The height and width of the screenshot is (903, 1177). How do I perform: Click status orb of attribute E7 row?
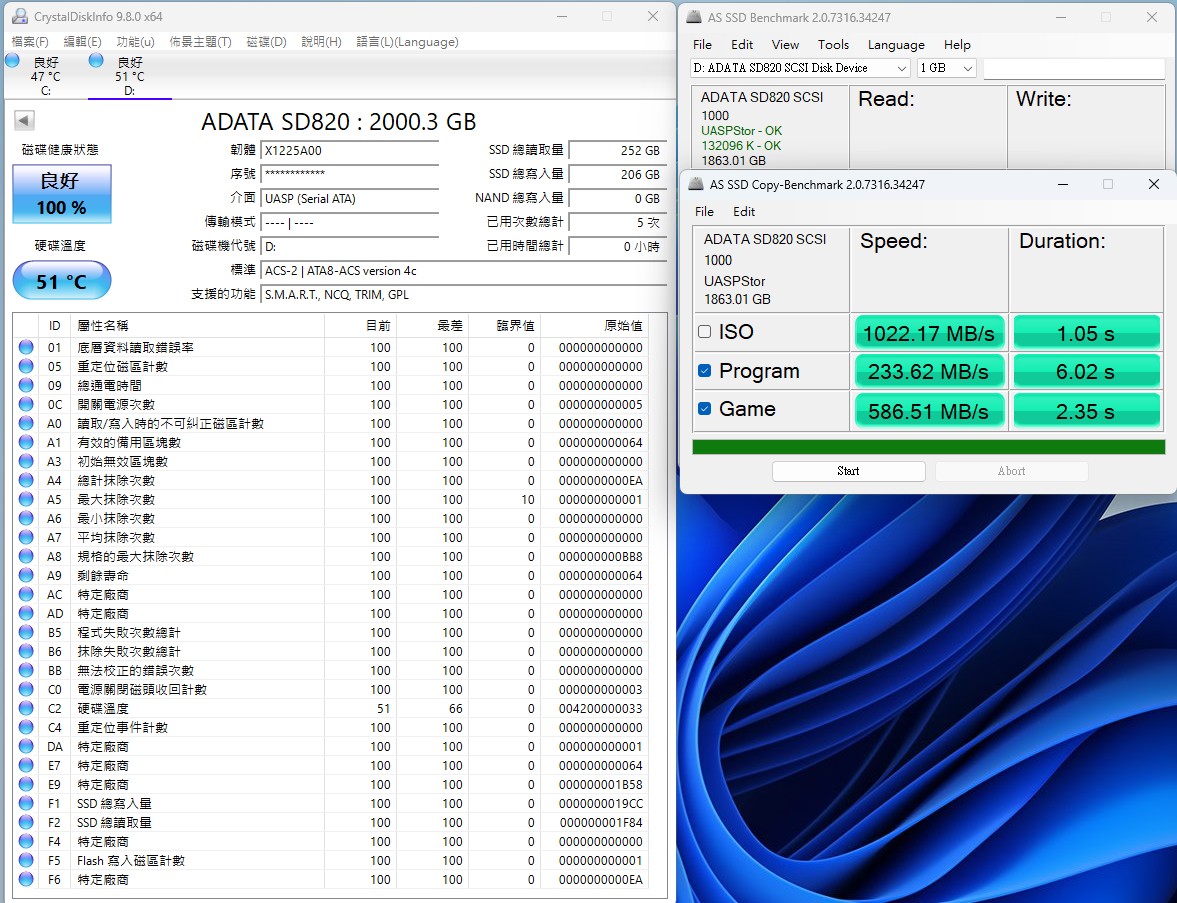click(x=26, y=766)
